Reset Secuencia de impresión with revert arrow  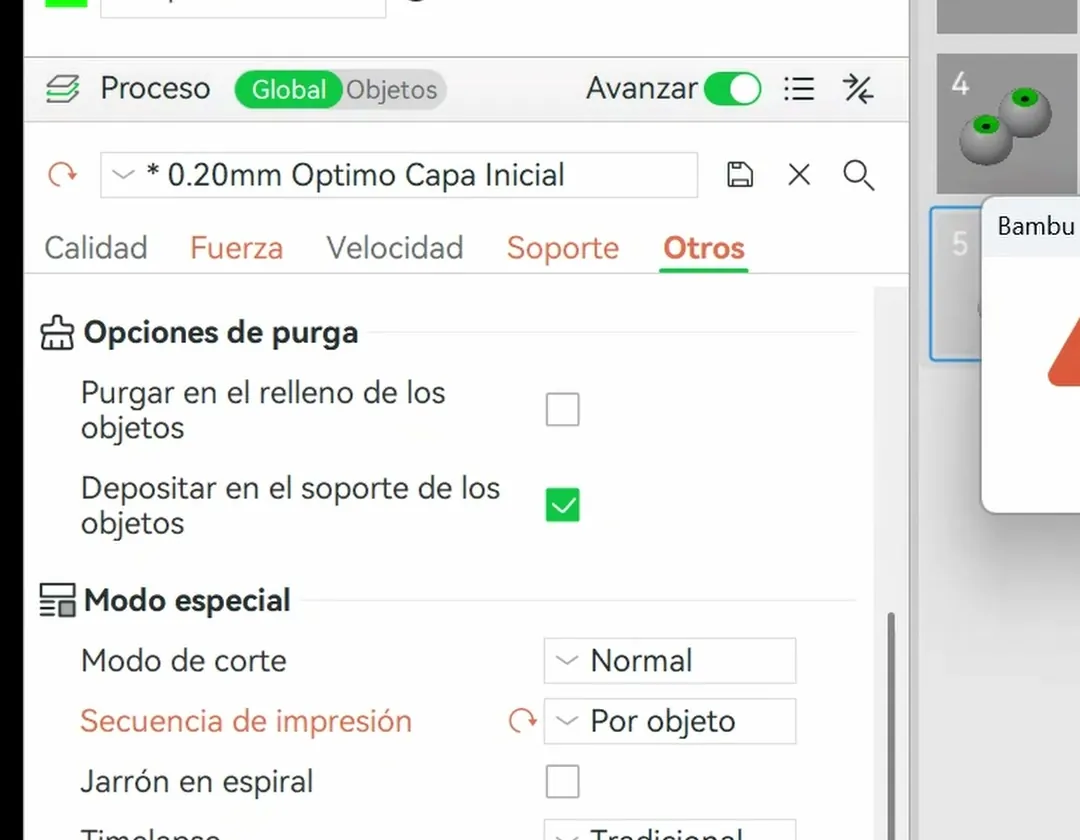point(522,721)
